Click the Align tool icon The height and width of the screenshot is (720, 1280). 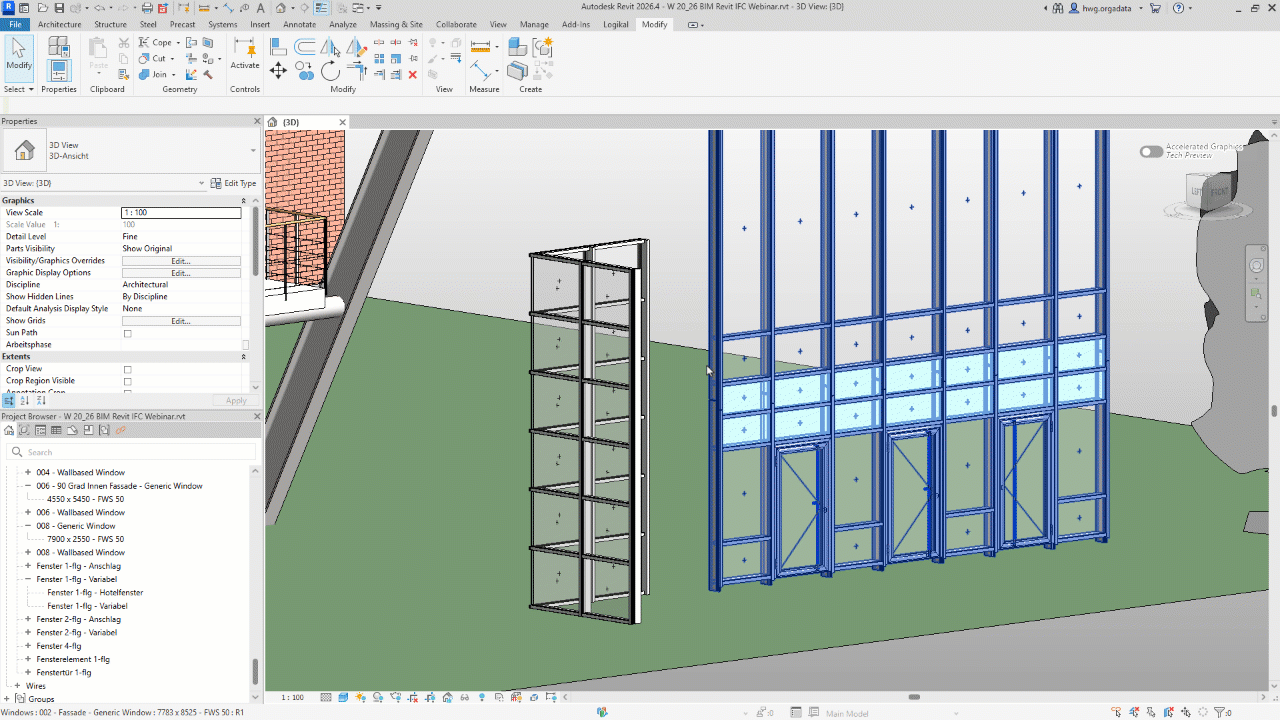(278, 47)
